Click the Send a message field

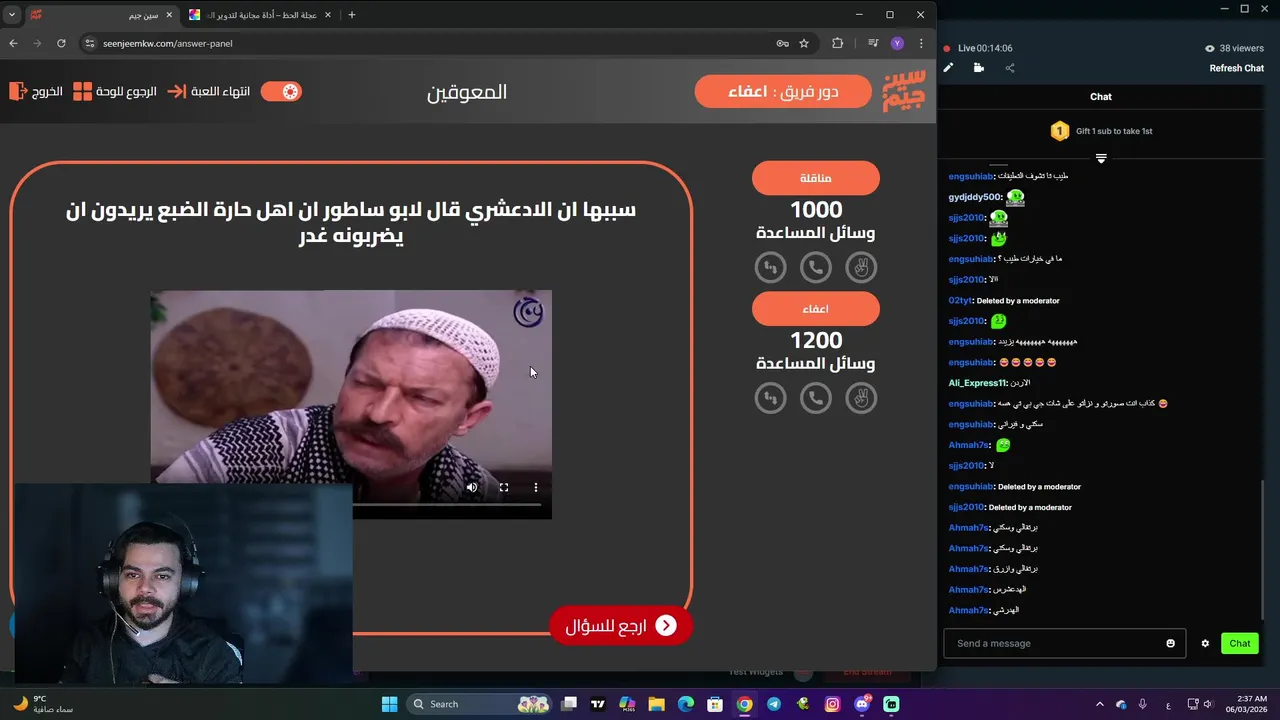pyautogui.click(x=1057, y=643)
